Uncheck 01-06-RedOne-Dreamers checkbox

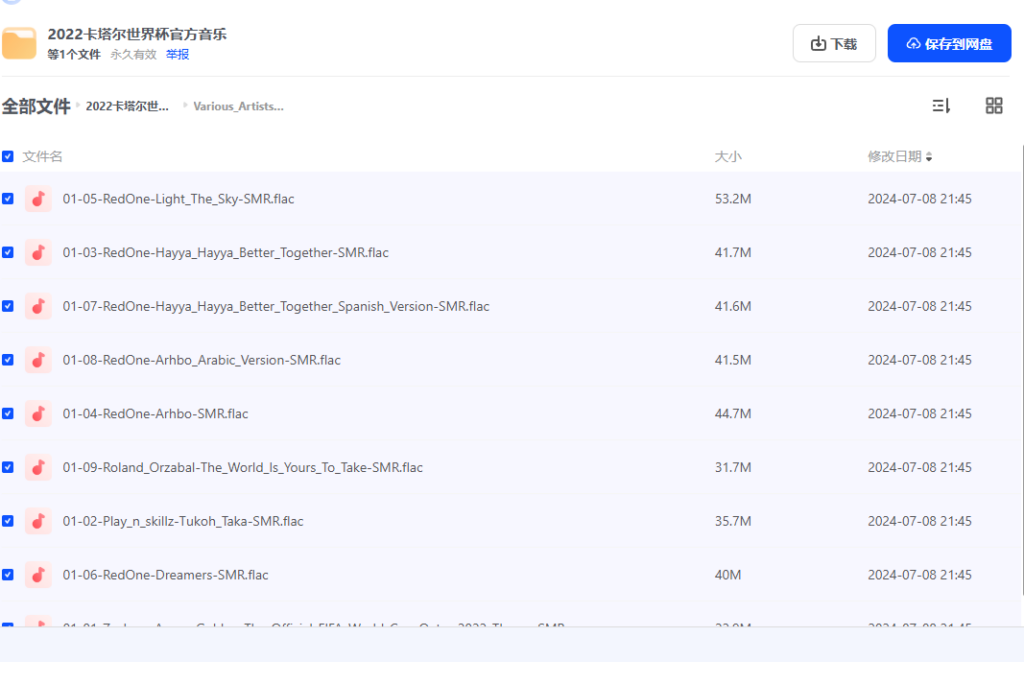pyautogui.click(x=8, y=575)
